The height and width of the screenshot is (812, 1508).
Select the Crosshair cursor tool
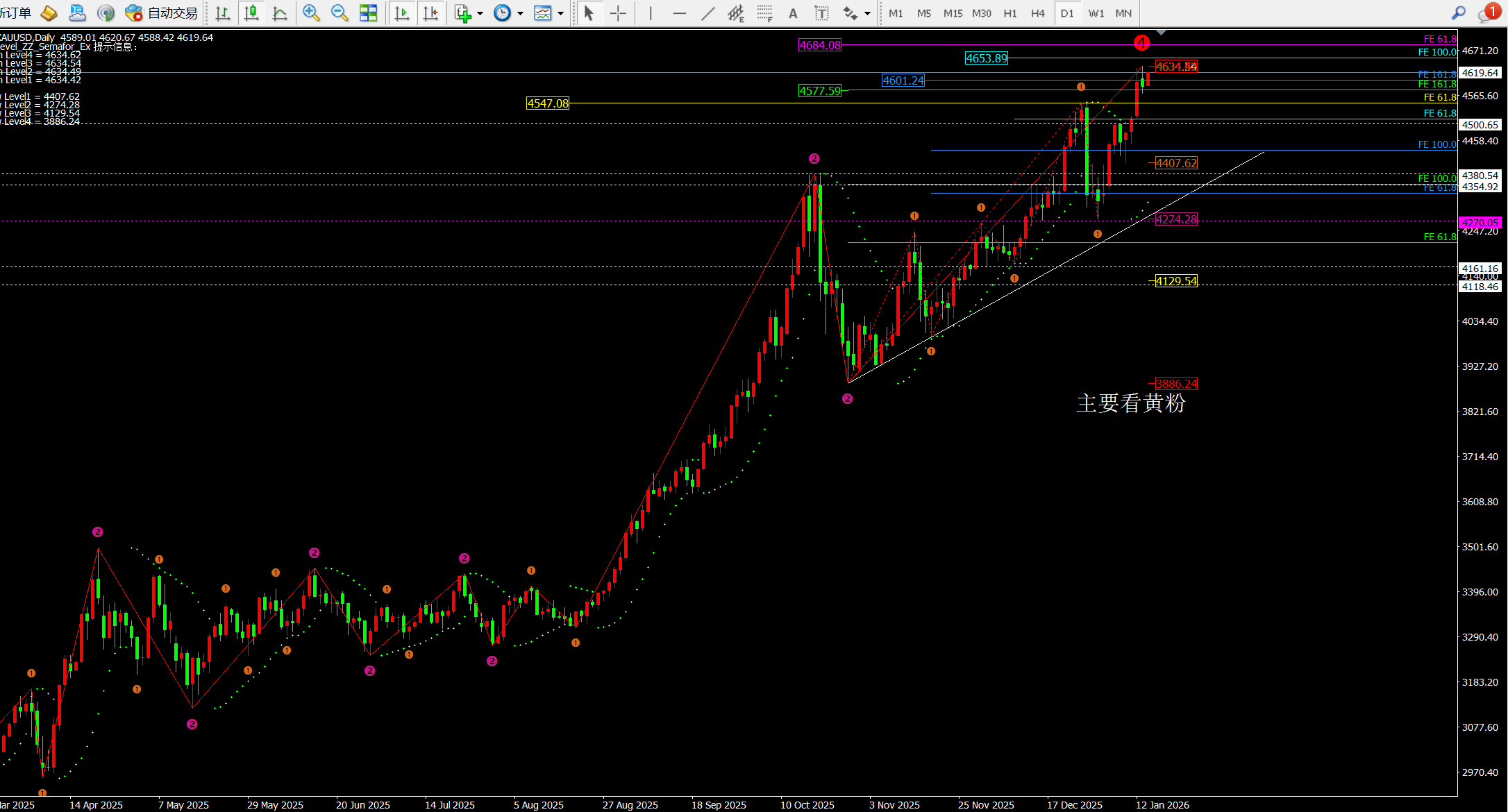click(617, 12)
